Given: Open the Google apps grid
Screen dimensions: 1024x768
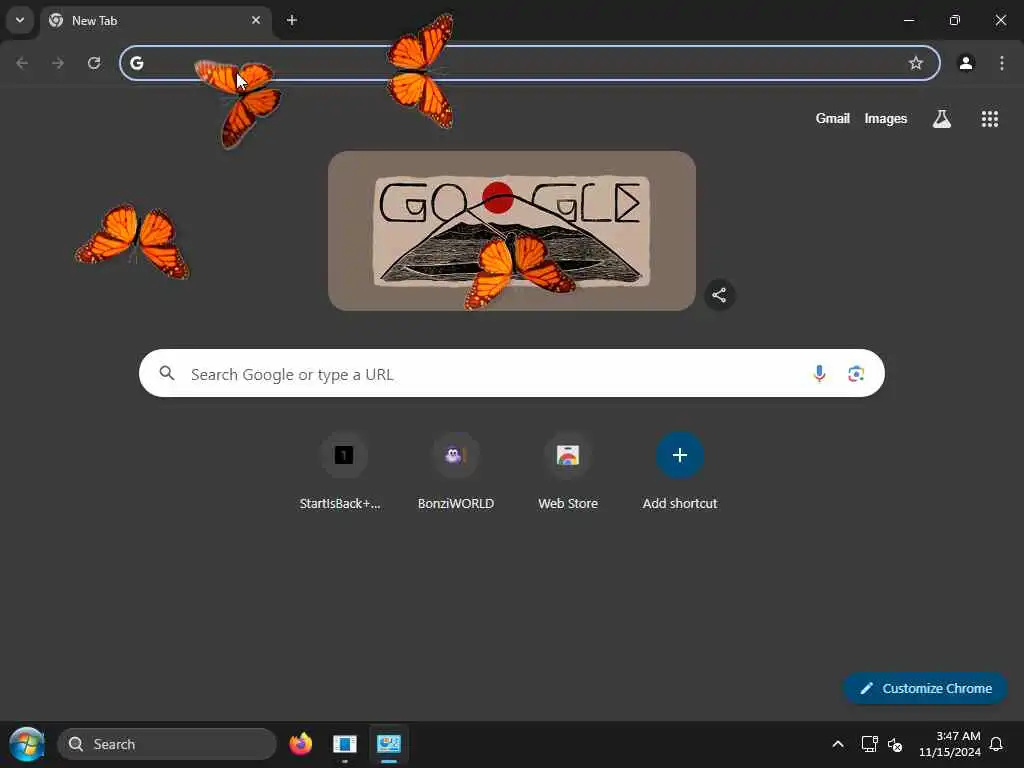Looking at the screenshot, I should (989, 119).
